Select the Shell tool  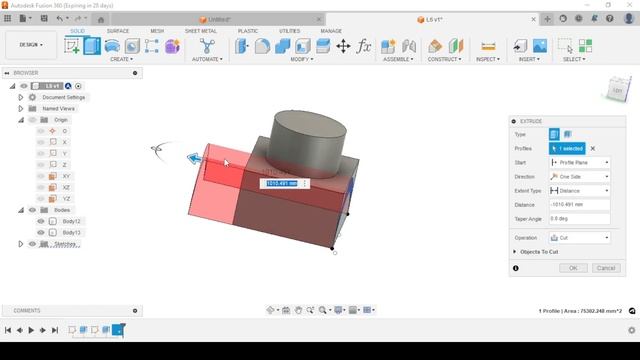302,46
